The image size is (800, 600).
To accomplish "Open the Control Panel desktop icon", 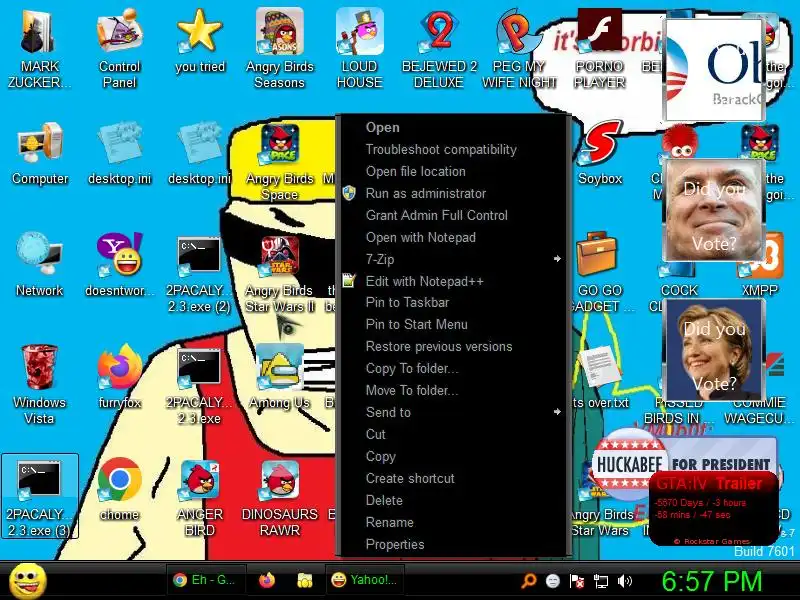I will pyautogui.click(x=119, y=49).
